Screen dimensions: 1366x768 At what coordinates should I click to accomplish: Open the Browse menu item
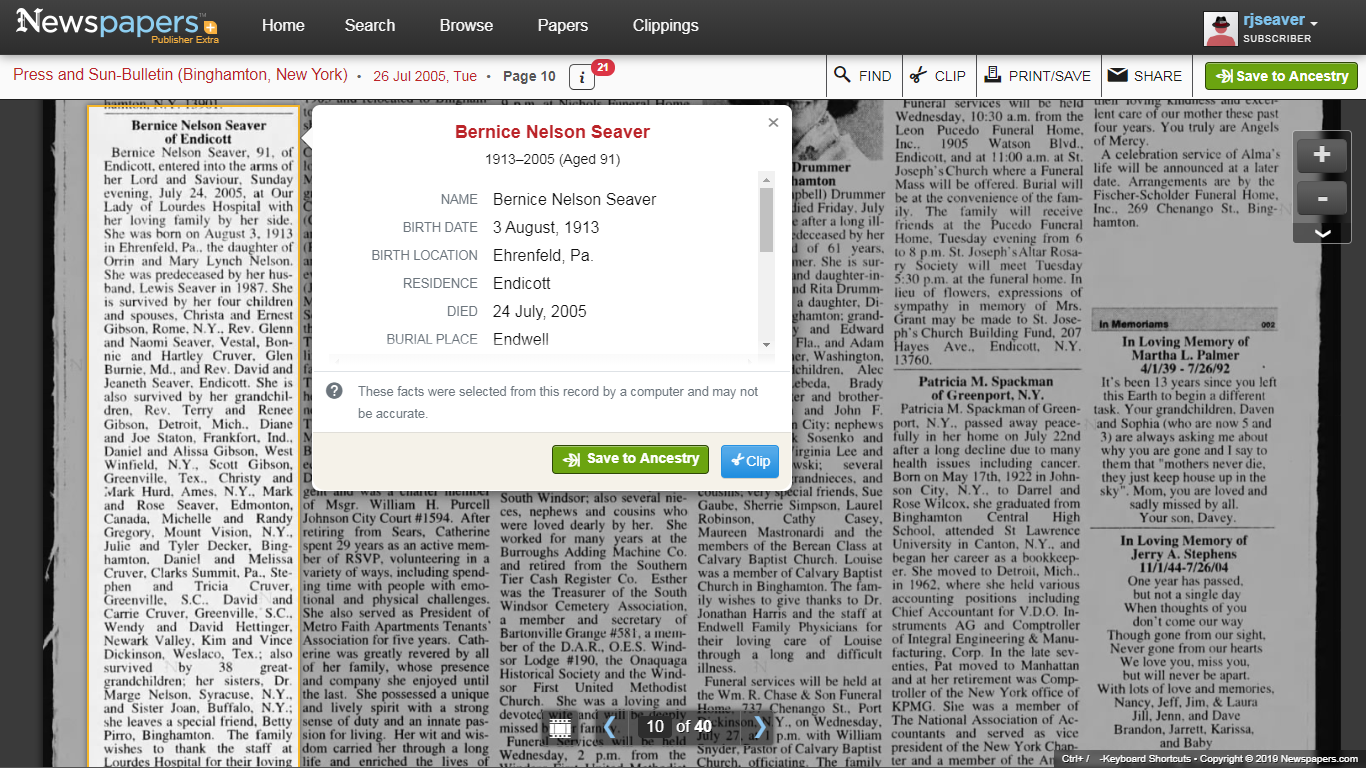click(466, 25)
